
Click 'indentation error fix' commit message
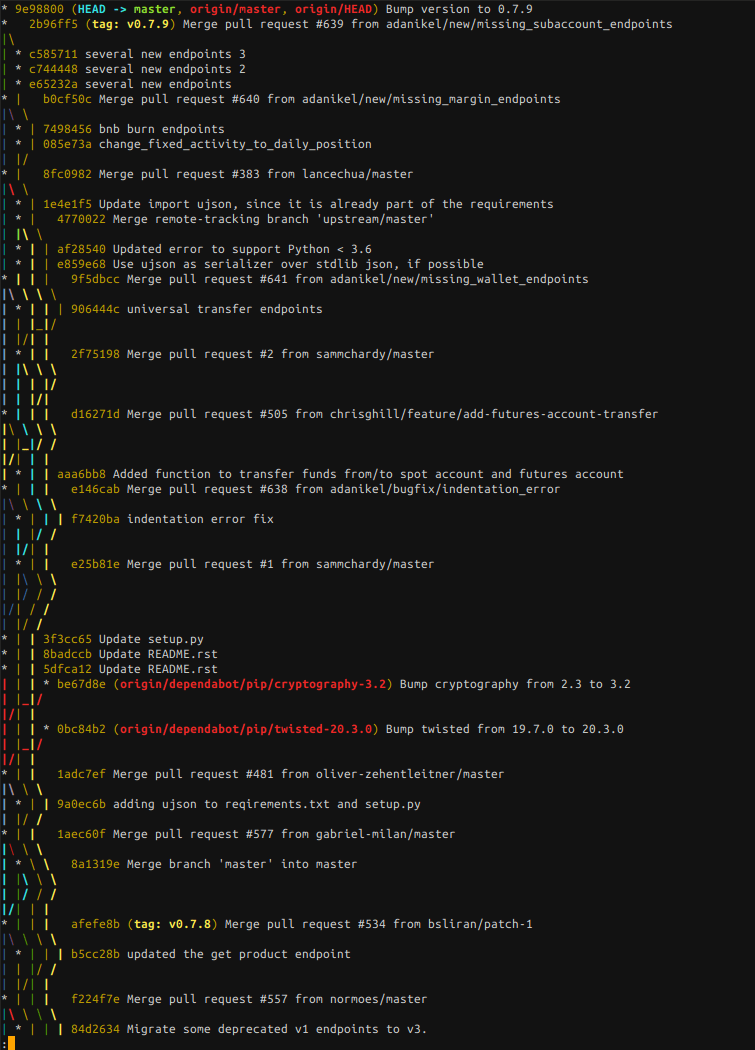click(x=200, y=519)
